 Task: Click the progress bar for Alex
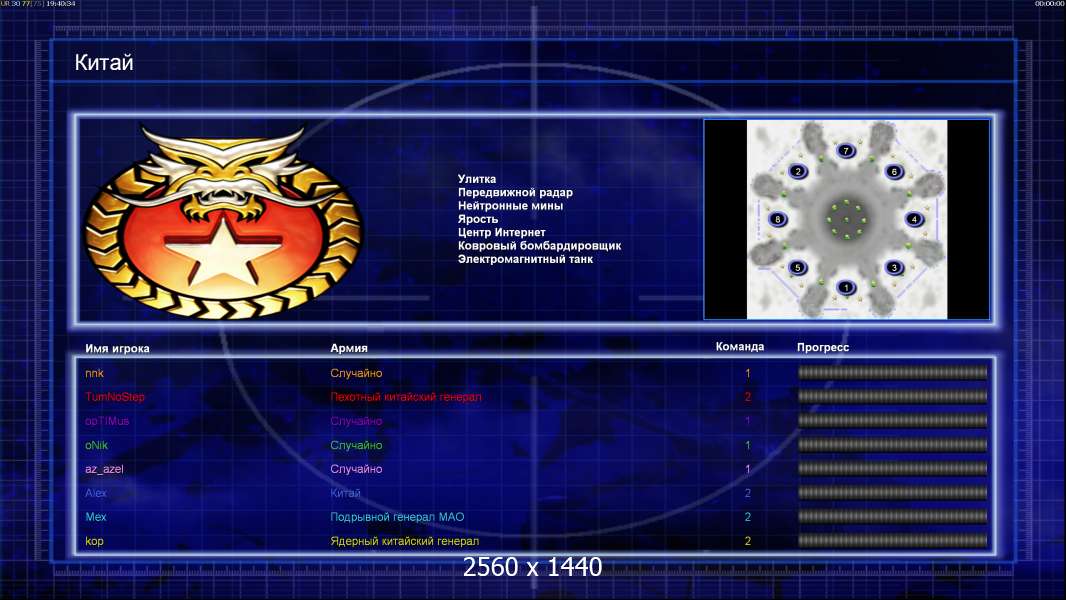pos(893,493)
